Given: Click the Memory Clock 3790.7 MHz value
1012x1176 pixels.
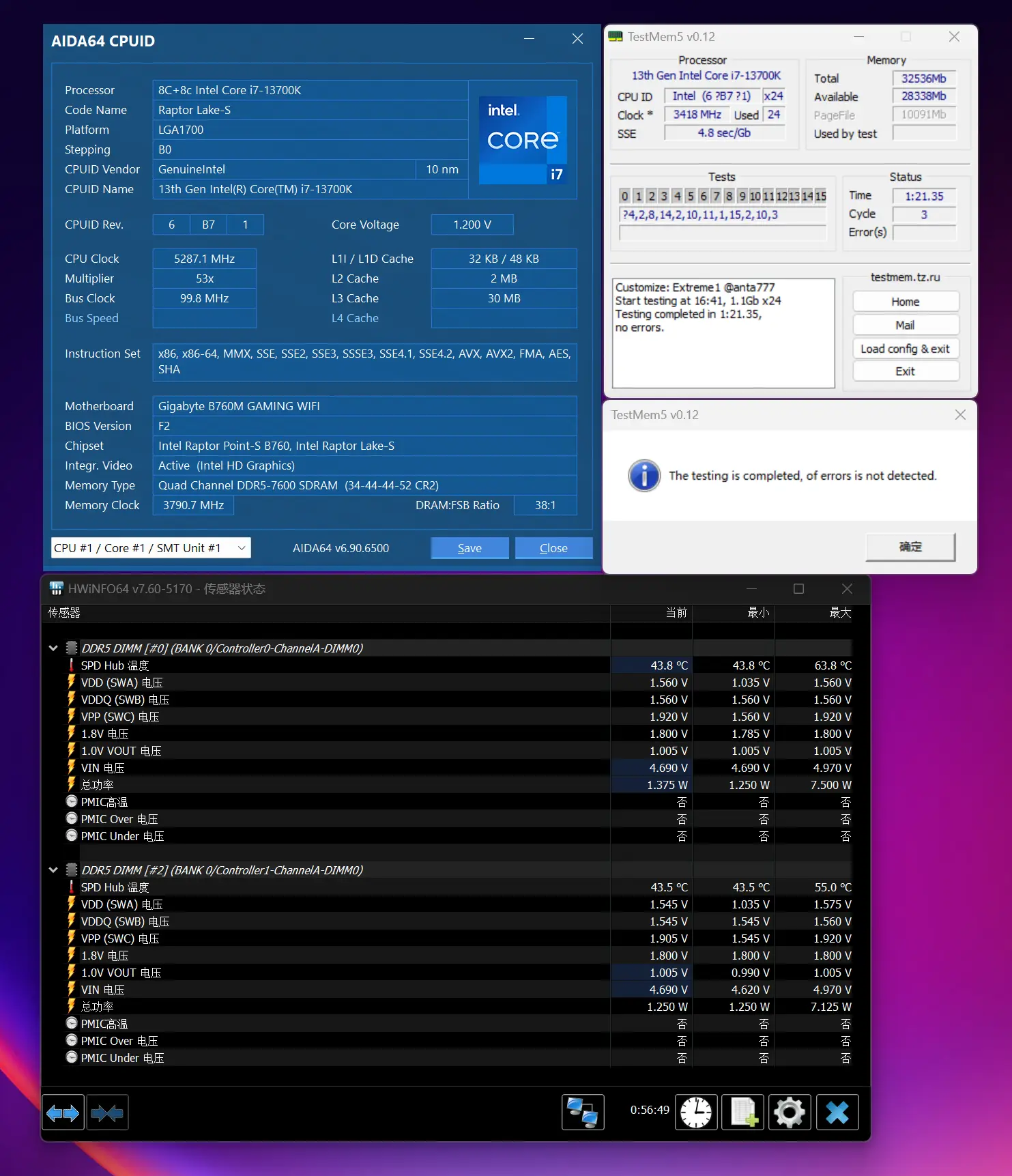Looking at the screenshot, I should pos(193,505).
